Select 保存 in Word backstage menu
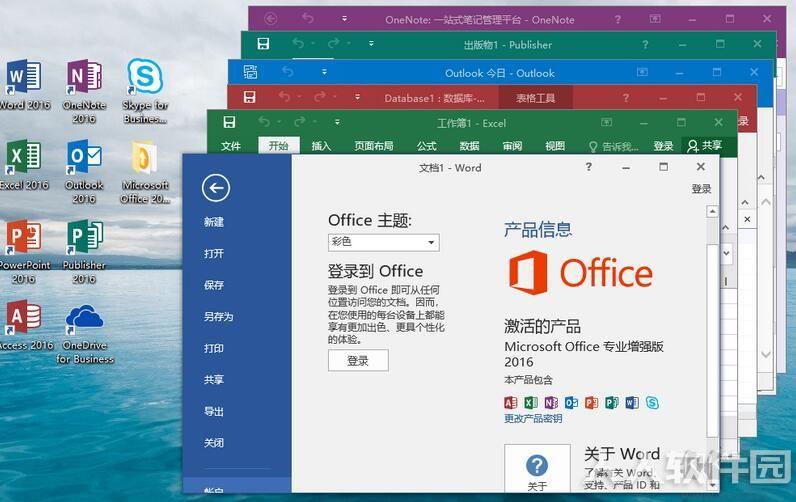 pos(214,285)
